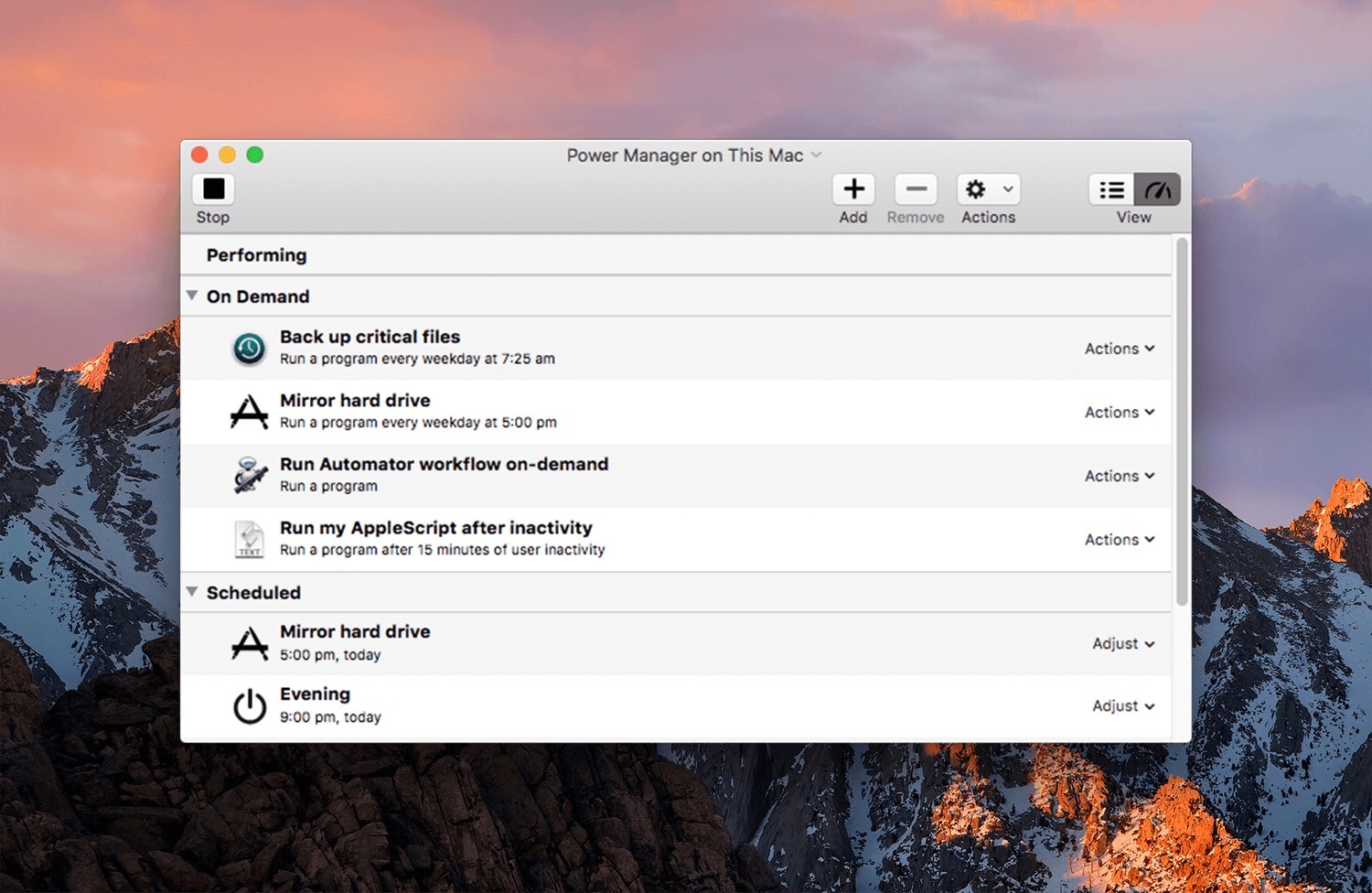Click the Automator robot icon

click(249, 476)
